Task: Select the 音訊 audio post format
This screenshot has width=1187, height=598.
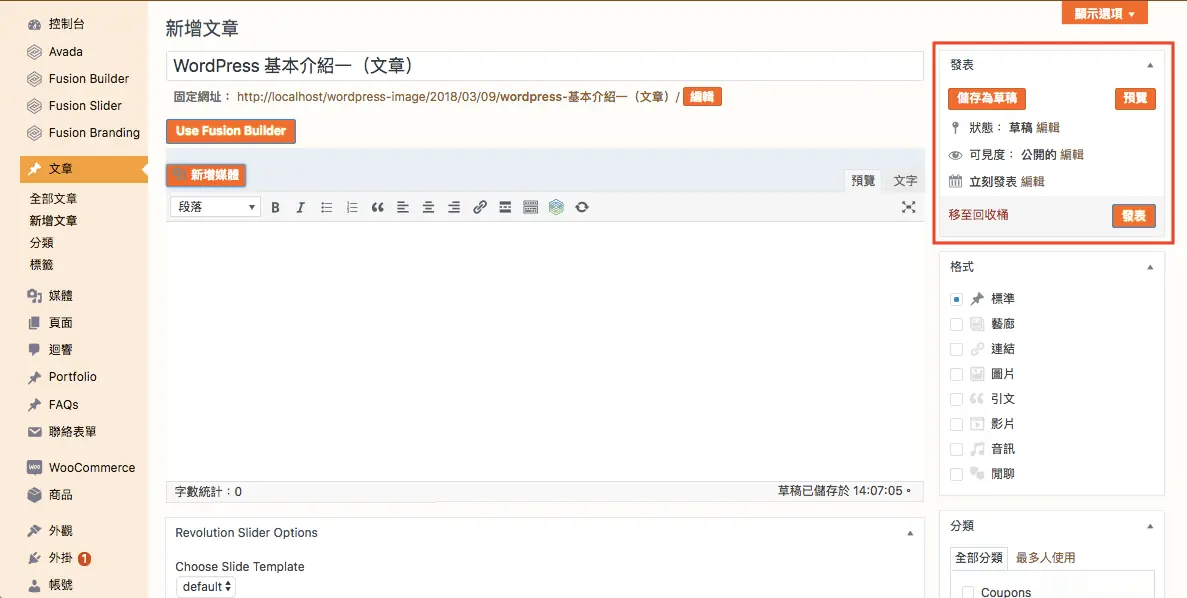Action: point(957,450)
